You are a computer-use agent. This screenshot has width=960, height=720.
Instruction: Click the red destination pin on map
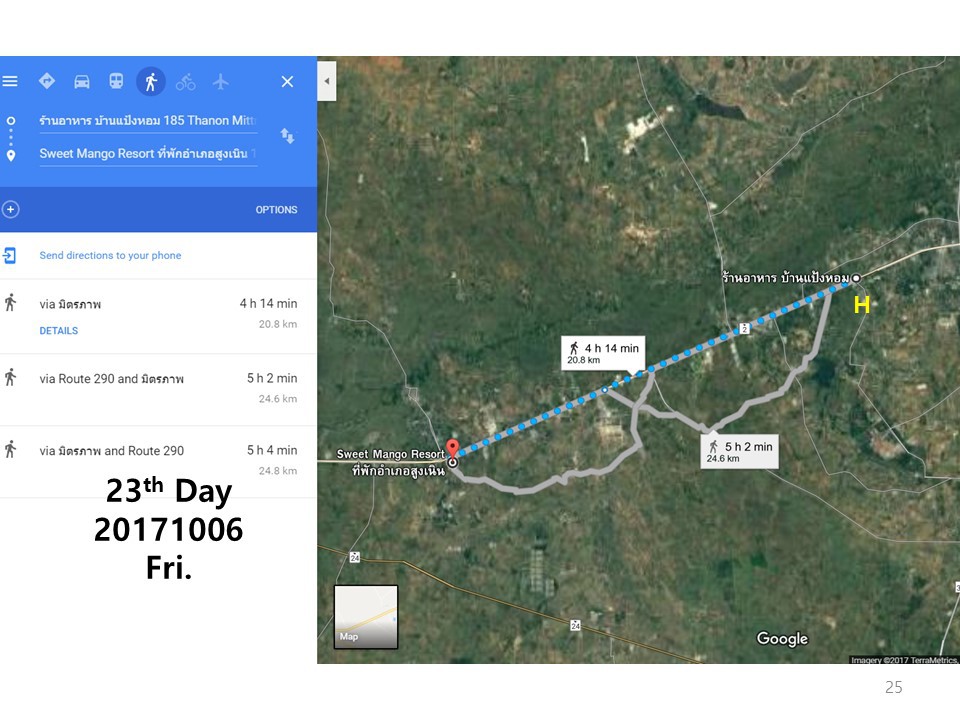[451, 449]
